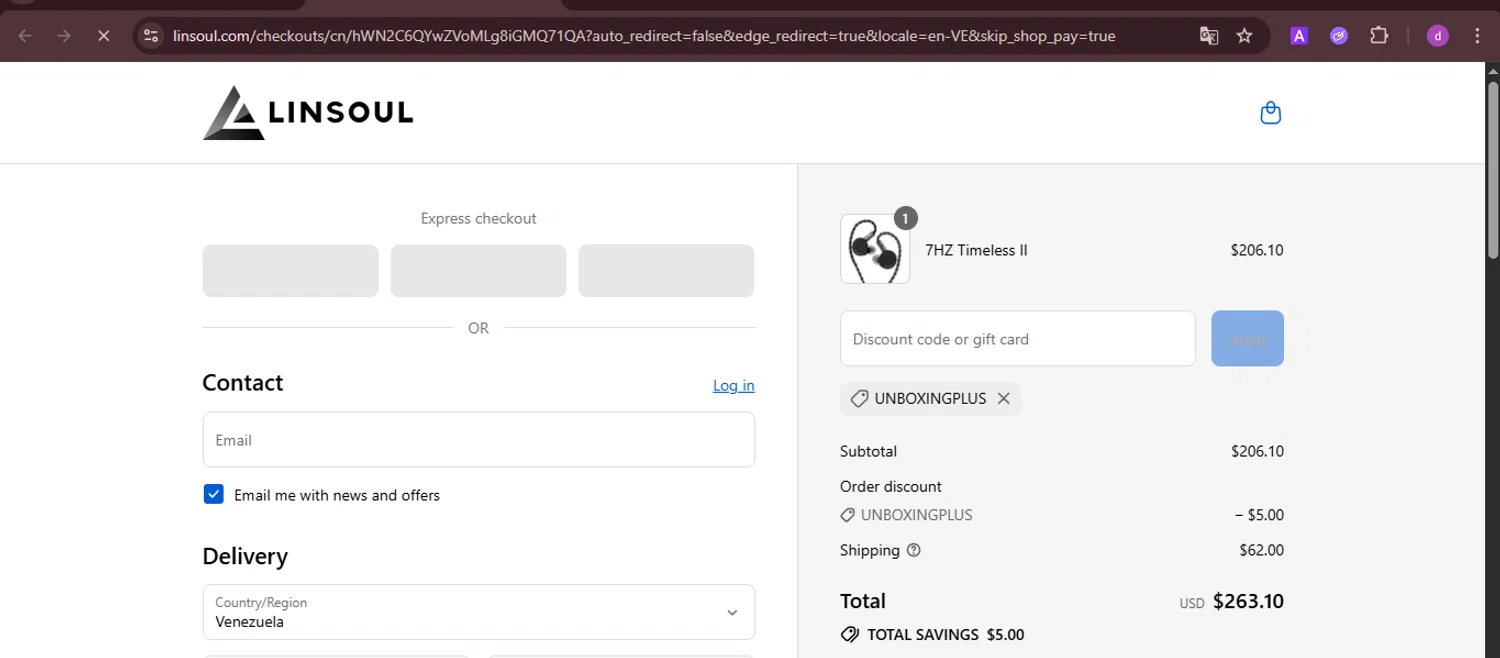Click the 7HZ Timeless II product name
The height and width of the screenshot is (658, 1500).
pyautogui.click(x=976, y=250)
